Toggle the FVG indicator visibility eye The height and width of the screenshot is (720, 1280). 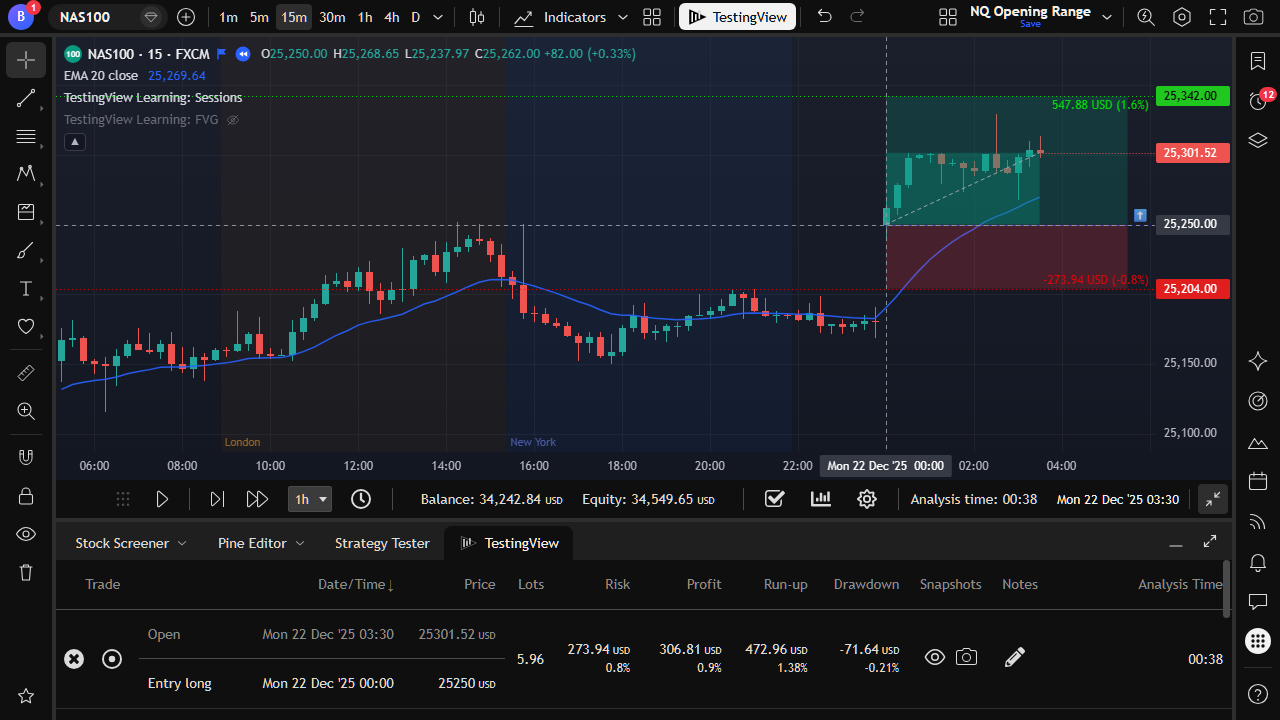[x=233, y=120]
